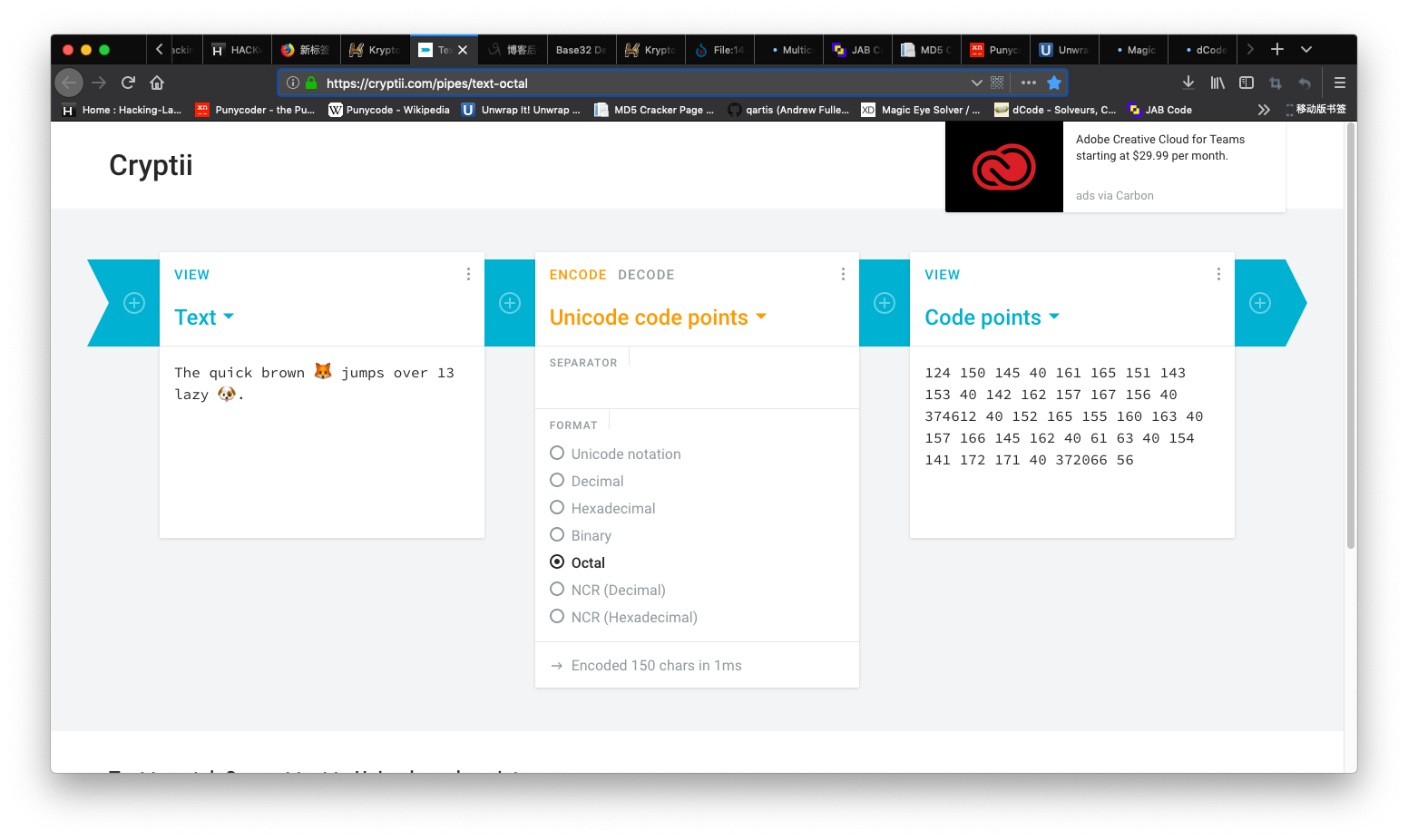Add a brick between encoder and Code points view
Screen dimensions: 1408x840
click(885, 303)
